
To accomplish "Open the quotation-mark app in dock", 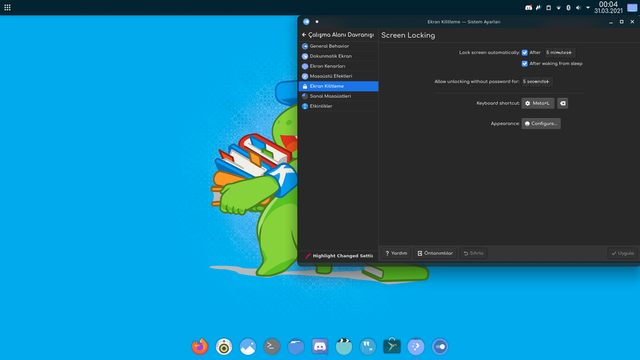I will point(368,347).
